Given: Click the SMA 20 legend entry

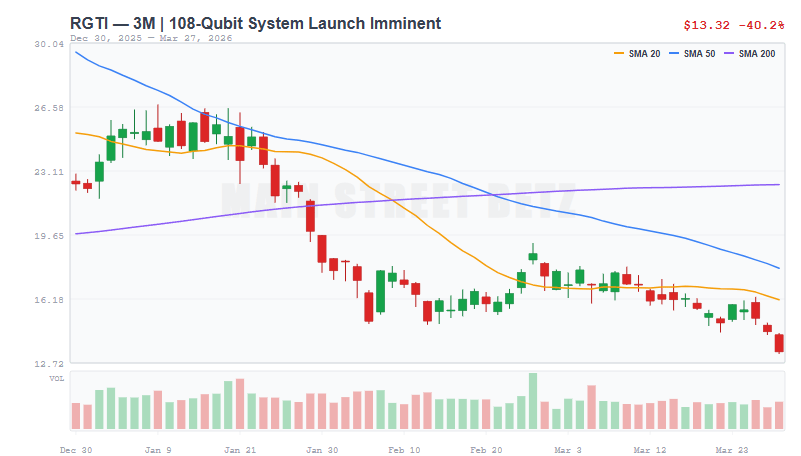Looking at the screenshot, I should coord(637,54).
